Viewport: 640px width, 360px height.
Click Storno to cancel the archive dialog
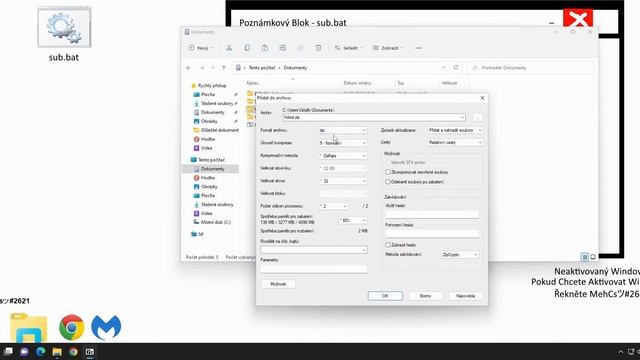pyautogui.click(x=425, y=296)
